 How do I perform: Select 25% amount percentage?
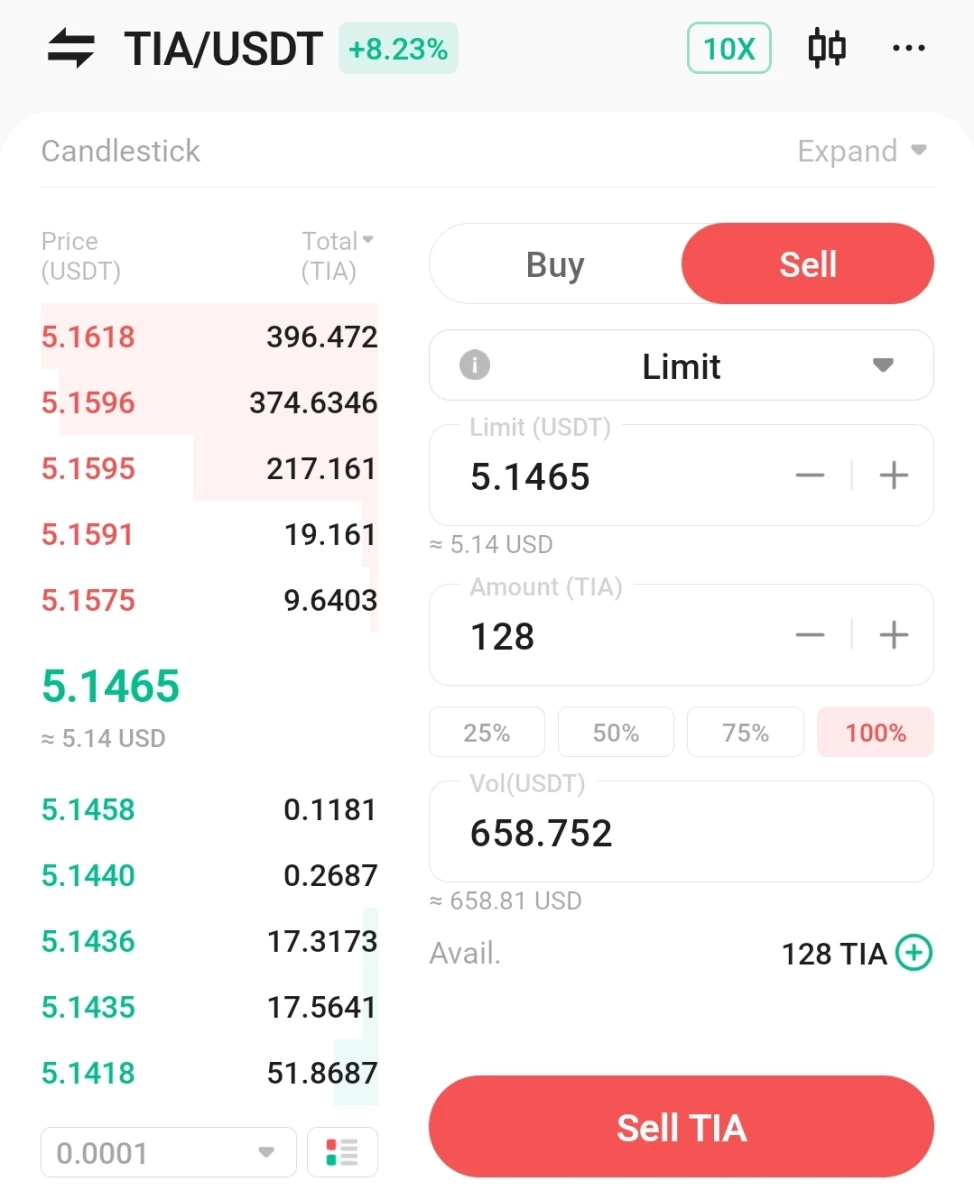487,733
